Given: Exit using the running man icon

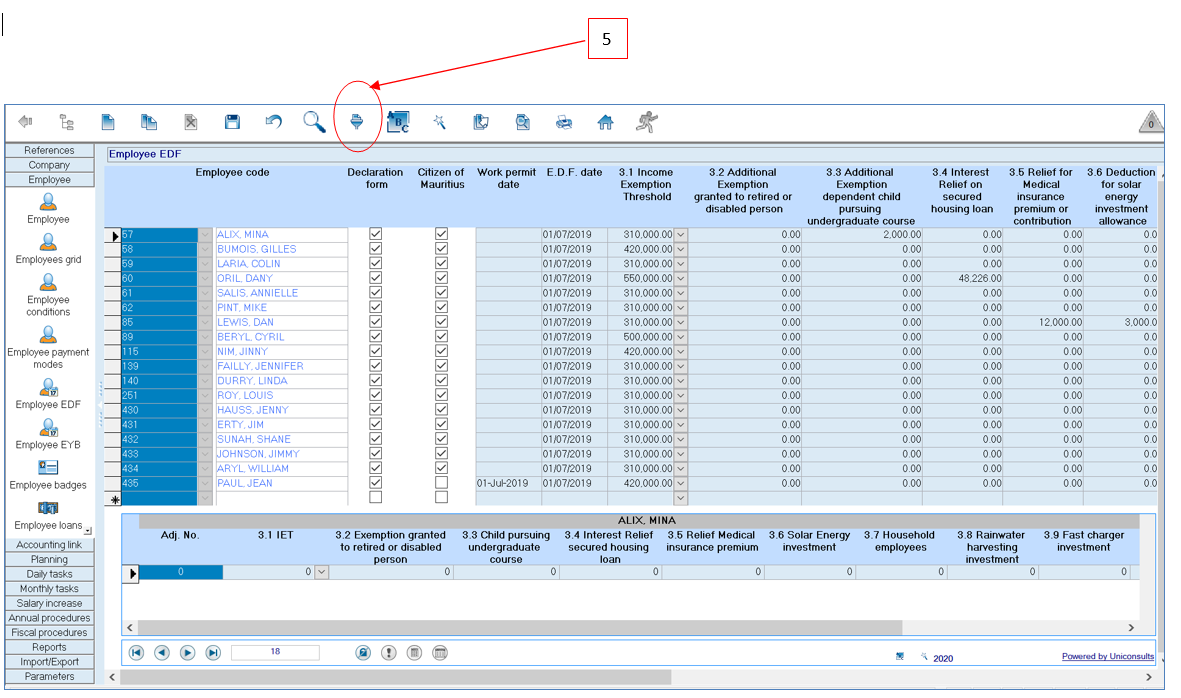Looking at the screenshot, I should point(646,121).
